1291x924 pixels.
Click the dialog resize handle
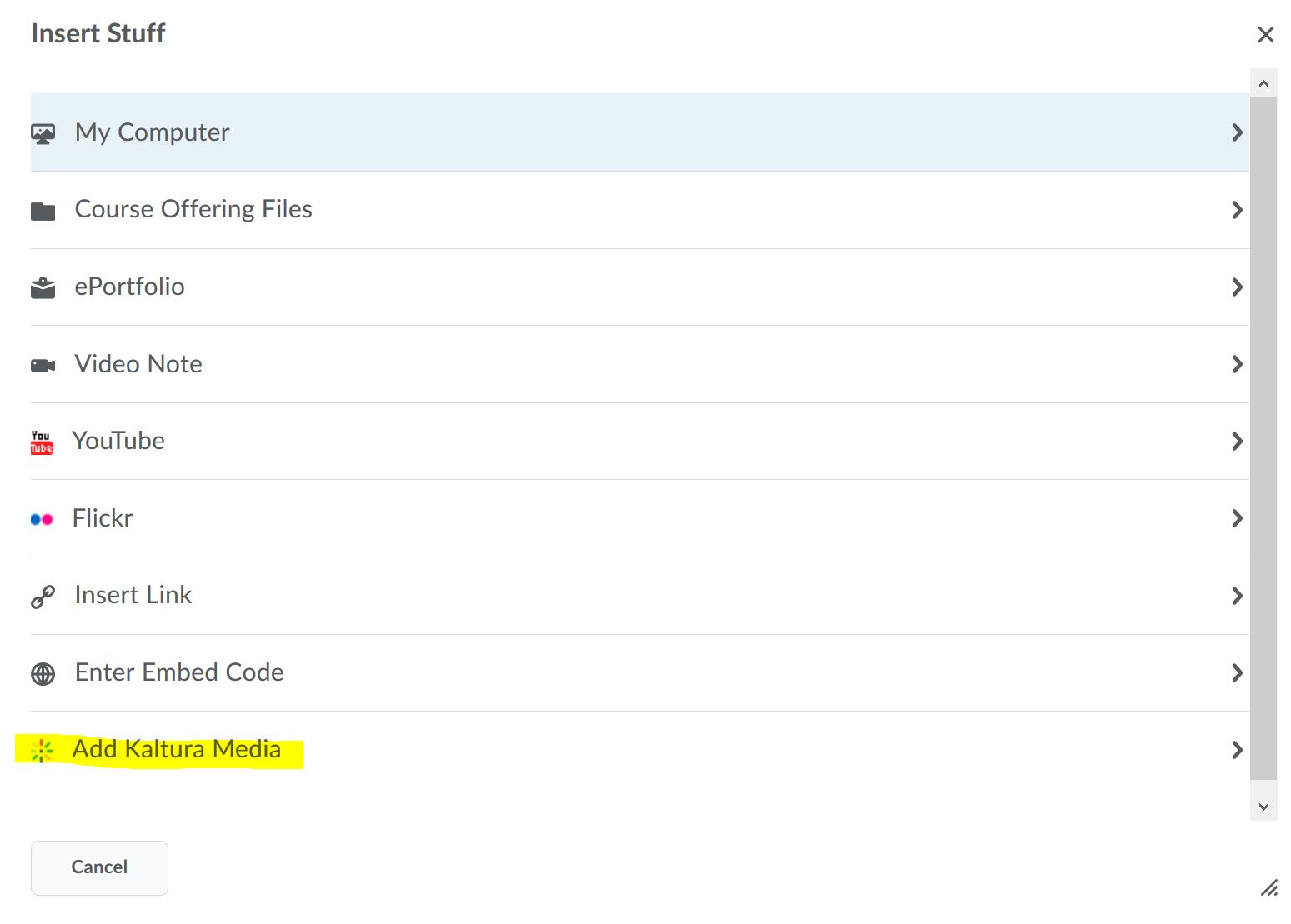(1268, 888)
